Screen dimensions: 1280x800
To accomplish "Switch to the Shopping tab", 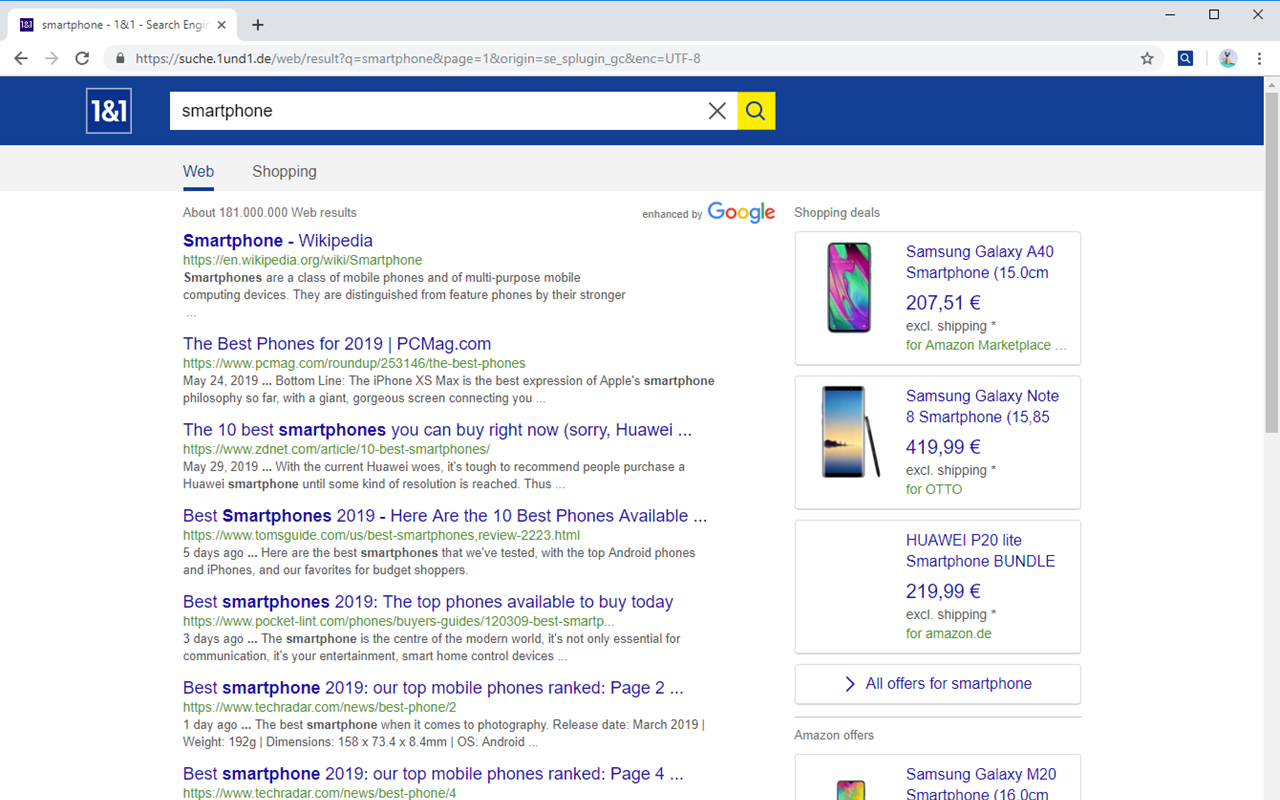I will click(x=284, y=171).
